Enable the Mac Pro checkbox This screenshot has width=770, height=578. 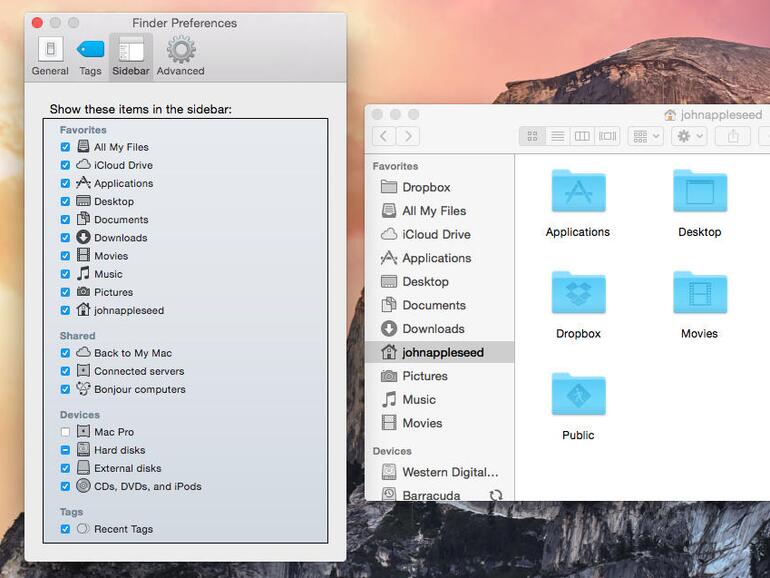tap(66, 432)
